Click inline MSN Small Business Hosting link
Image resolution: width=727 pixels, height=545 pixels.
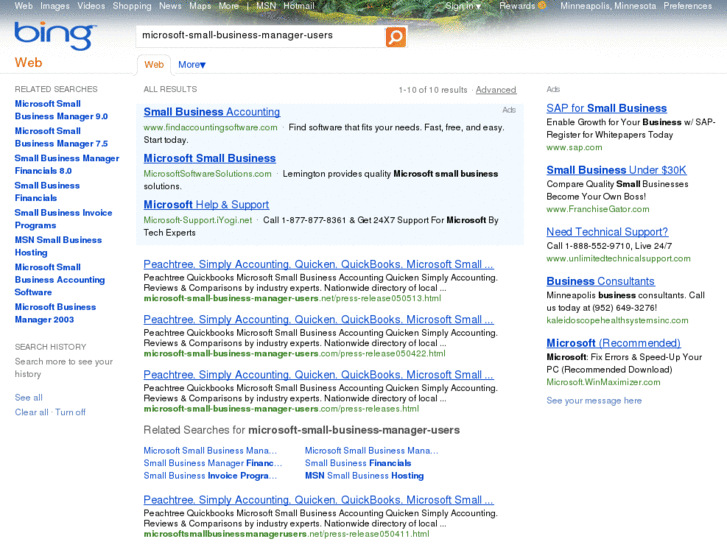[x=364, y=475]
